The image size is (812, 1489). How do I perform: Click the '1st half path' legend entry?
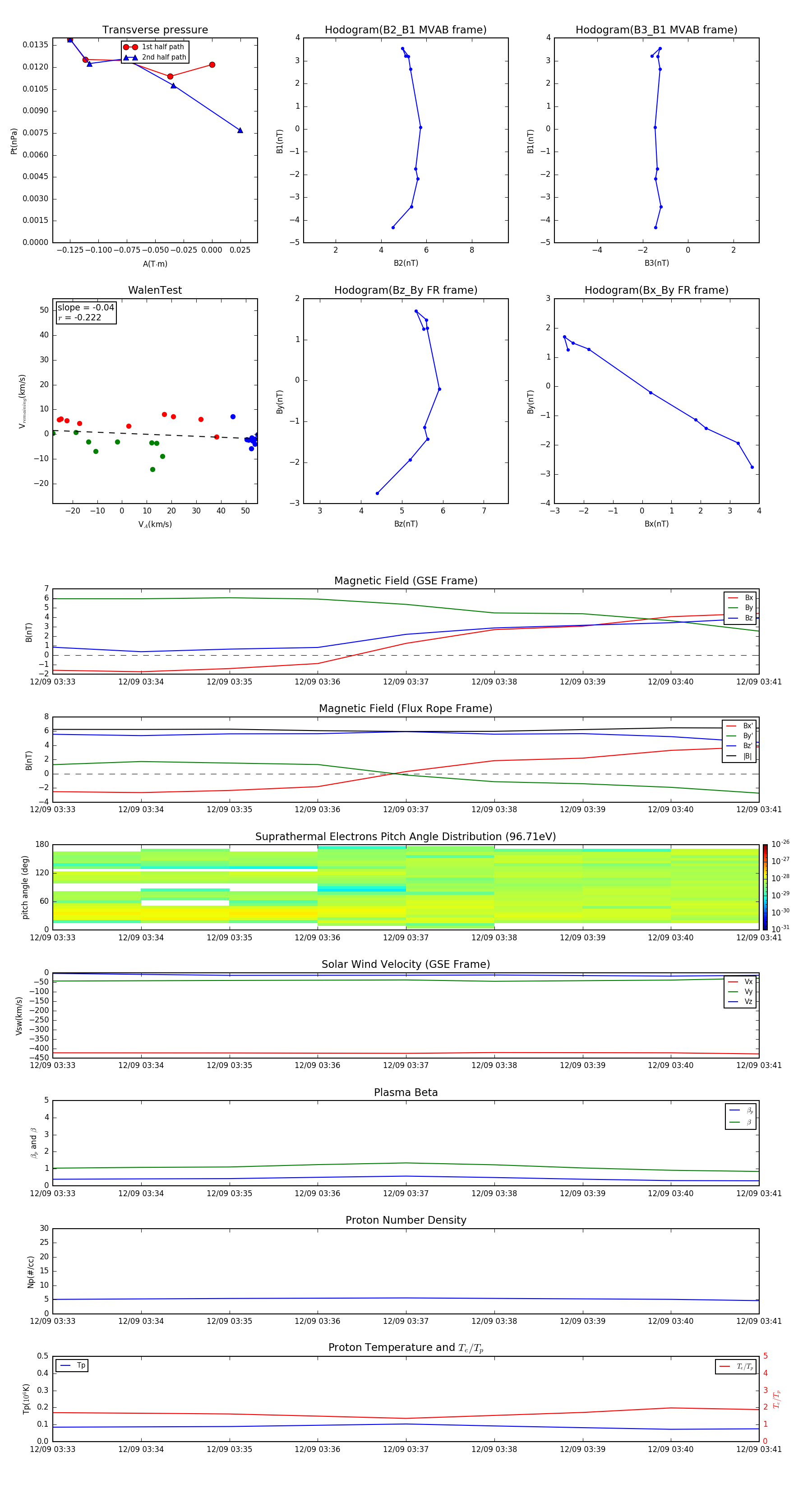154,47
